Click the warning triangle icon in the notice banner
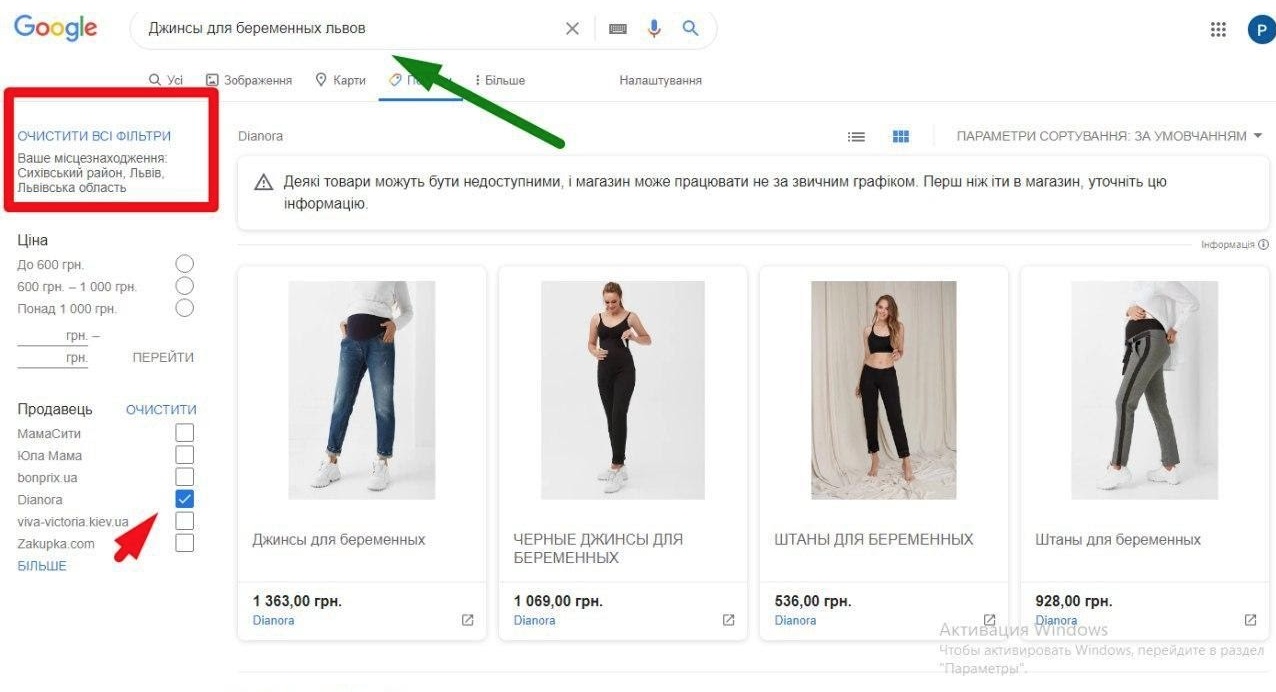1276x692 pixels. pos(264,182)
